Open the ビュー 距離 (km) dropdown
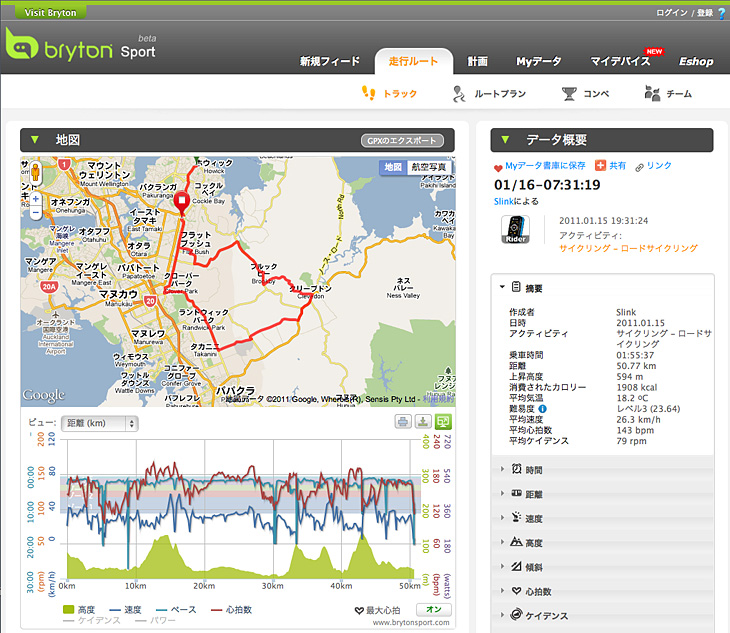 tap(100, 423)
